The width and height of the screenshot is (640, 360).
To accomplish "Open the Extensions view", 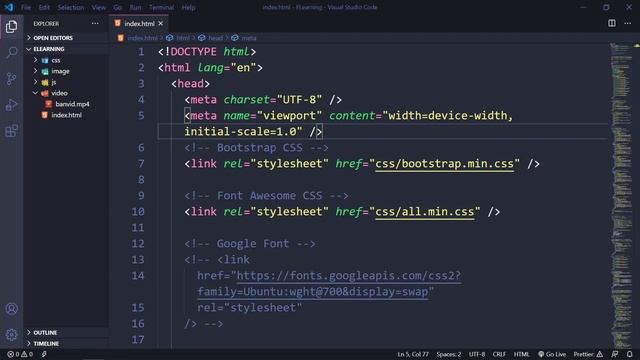I will (x=11, y=131).
